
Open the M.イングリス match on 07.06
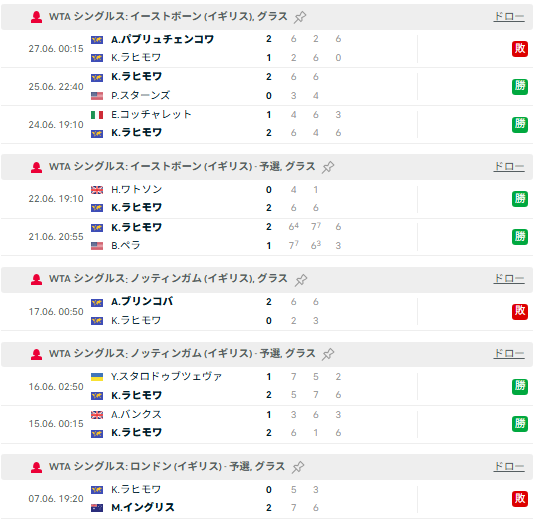click(267, 499)
